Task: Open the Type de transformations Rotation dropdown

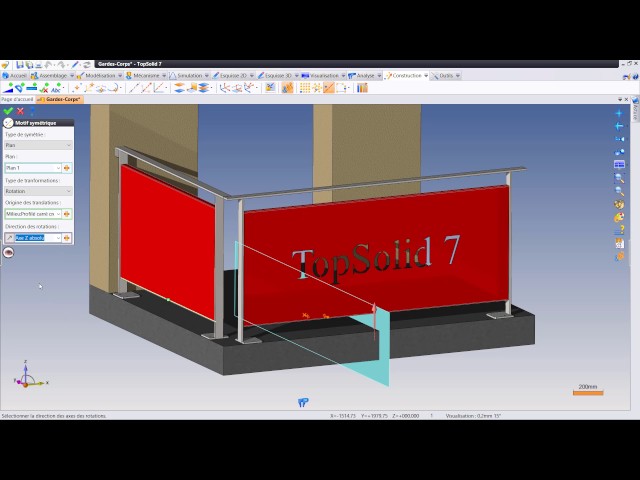Action: point(38,191)
